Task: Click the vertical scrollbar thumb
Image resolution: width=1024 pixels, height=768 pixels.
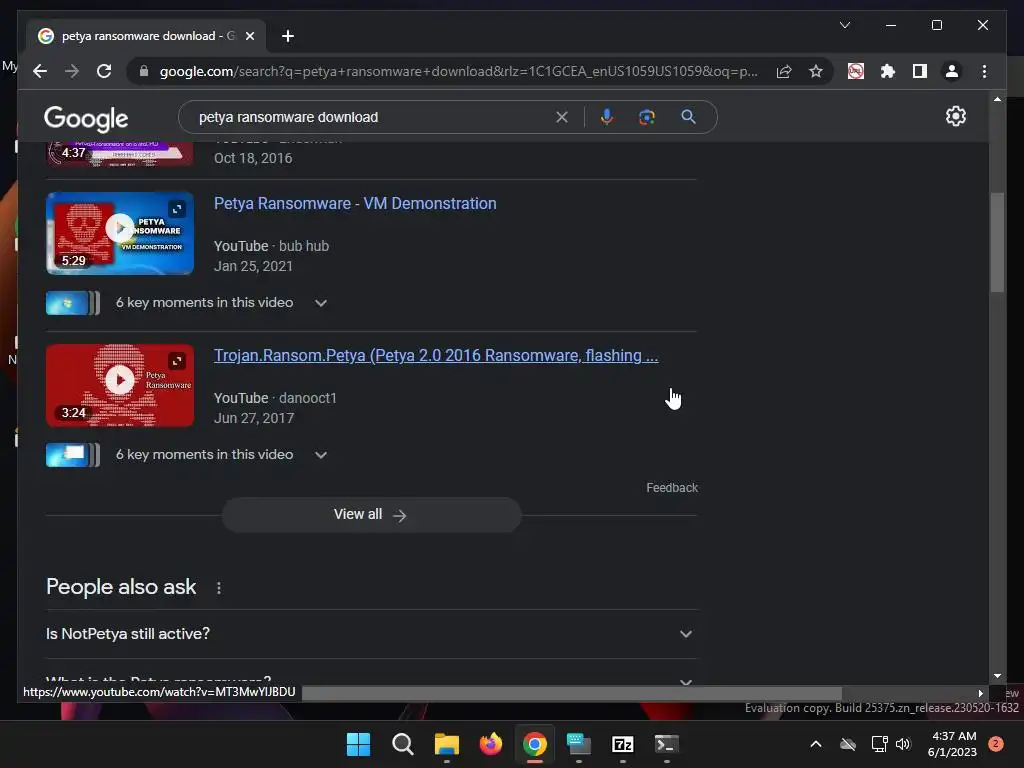Action: 997,242
